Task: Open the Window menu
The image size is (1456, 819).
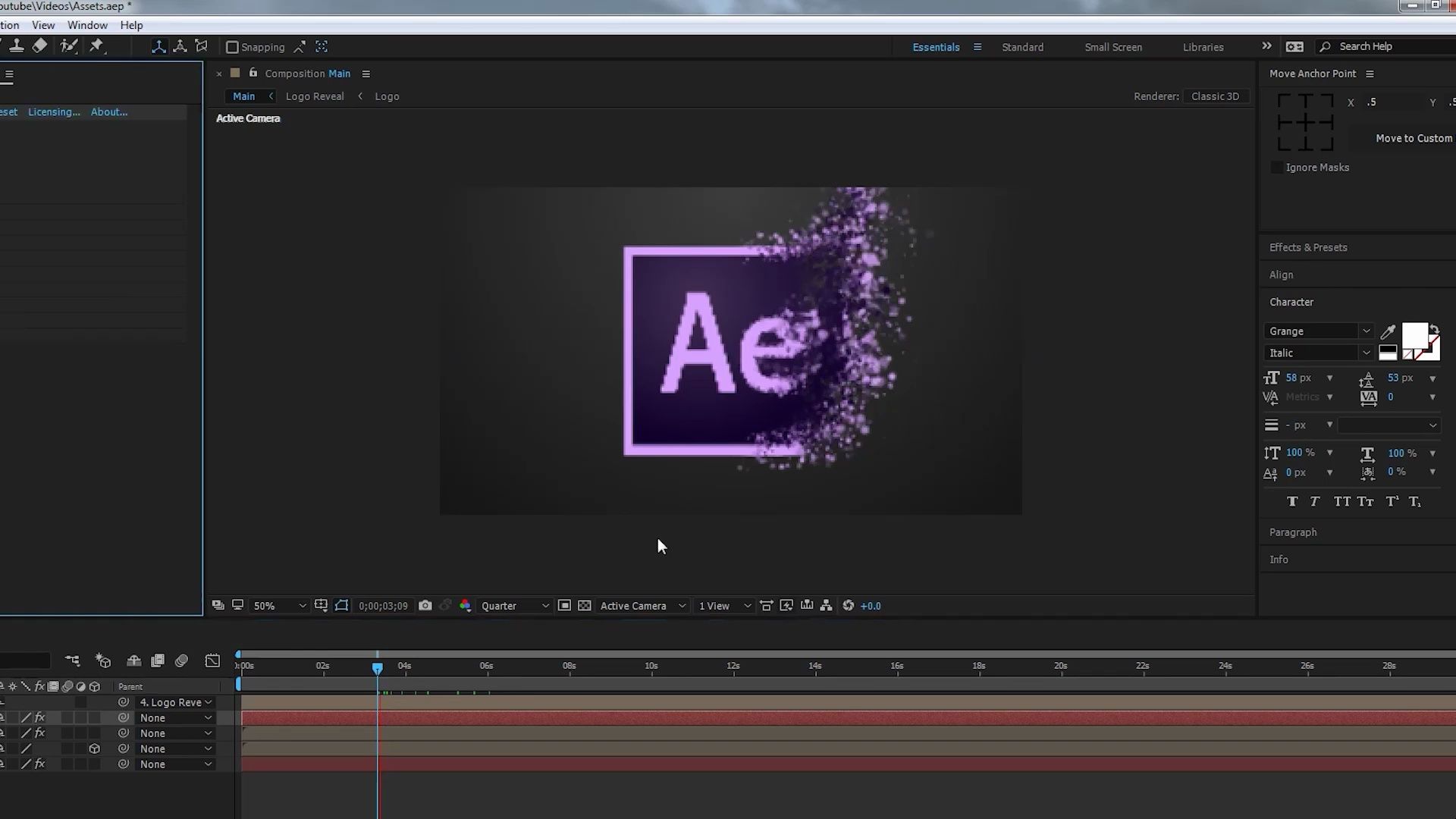Action: click(x=87, y=25)
